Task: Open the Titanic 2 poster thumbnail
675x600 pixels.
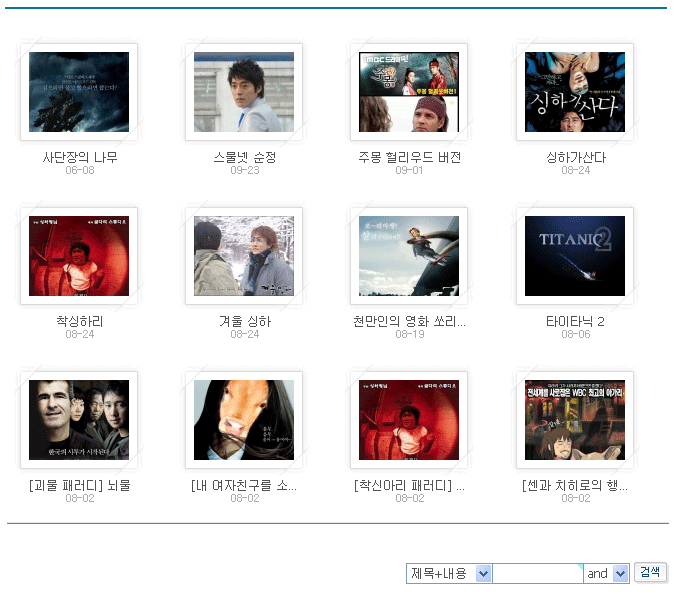Action: (575, 256)
